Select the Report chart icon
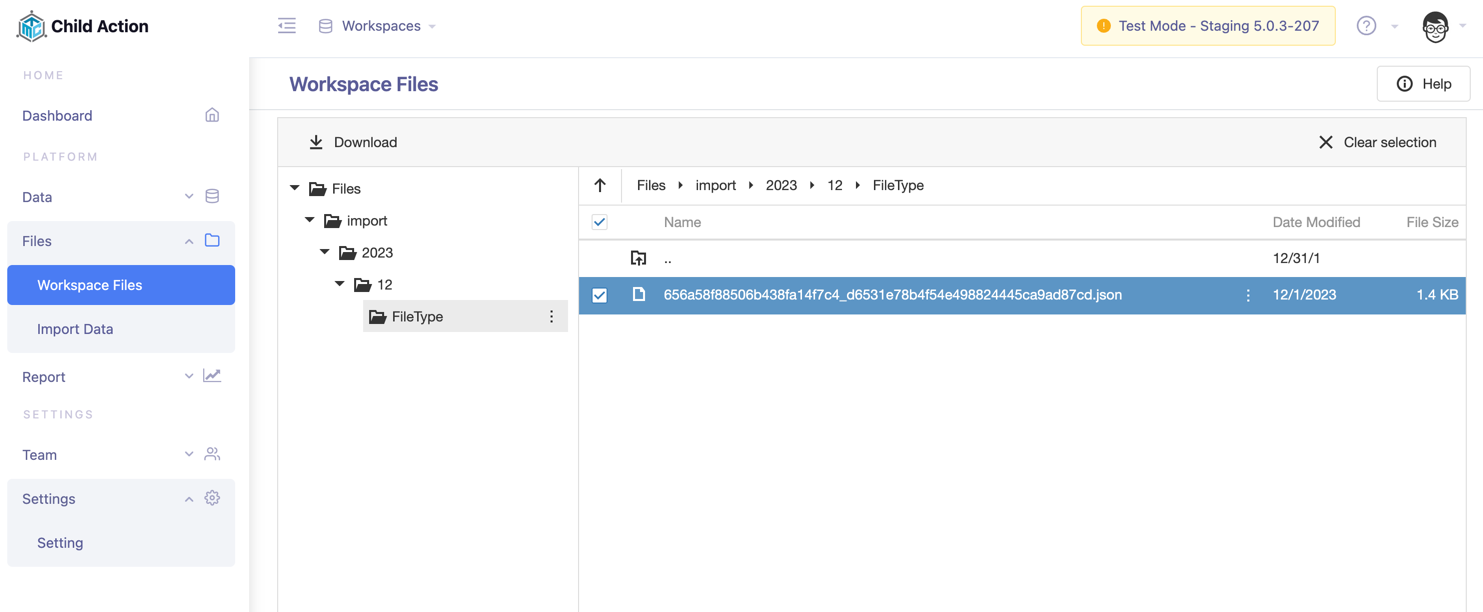This screenshot has height=612, width=1483. 212,375
